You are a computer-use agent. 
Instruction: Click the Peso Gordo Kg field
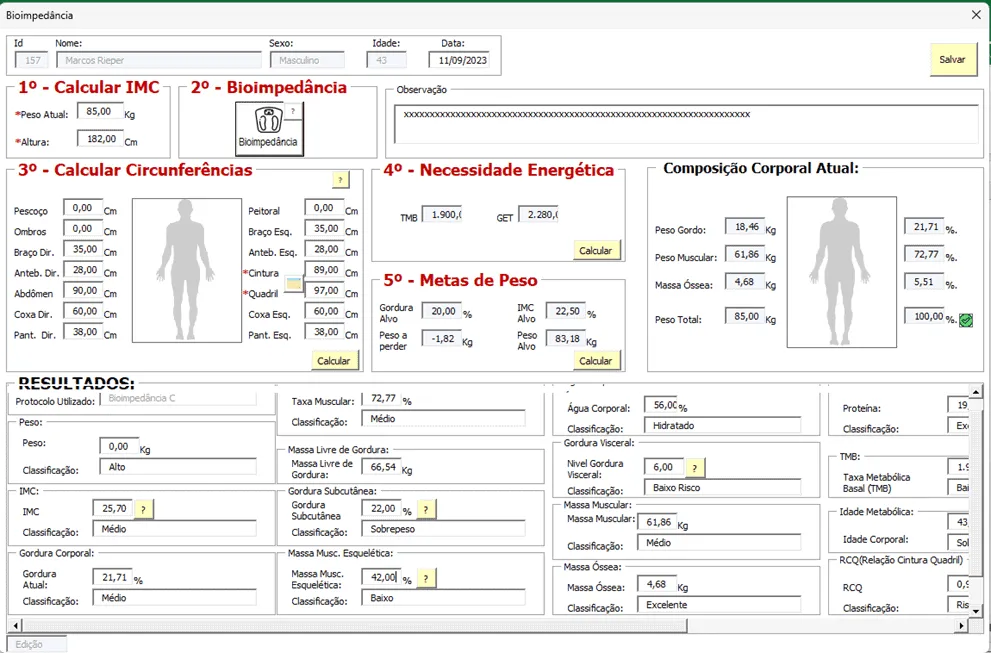pyautogui.click(x=745, y=227)
